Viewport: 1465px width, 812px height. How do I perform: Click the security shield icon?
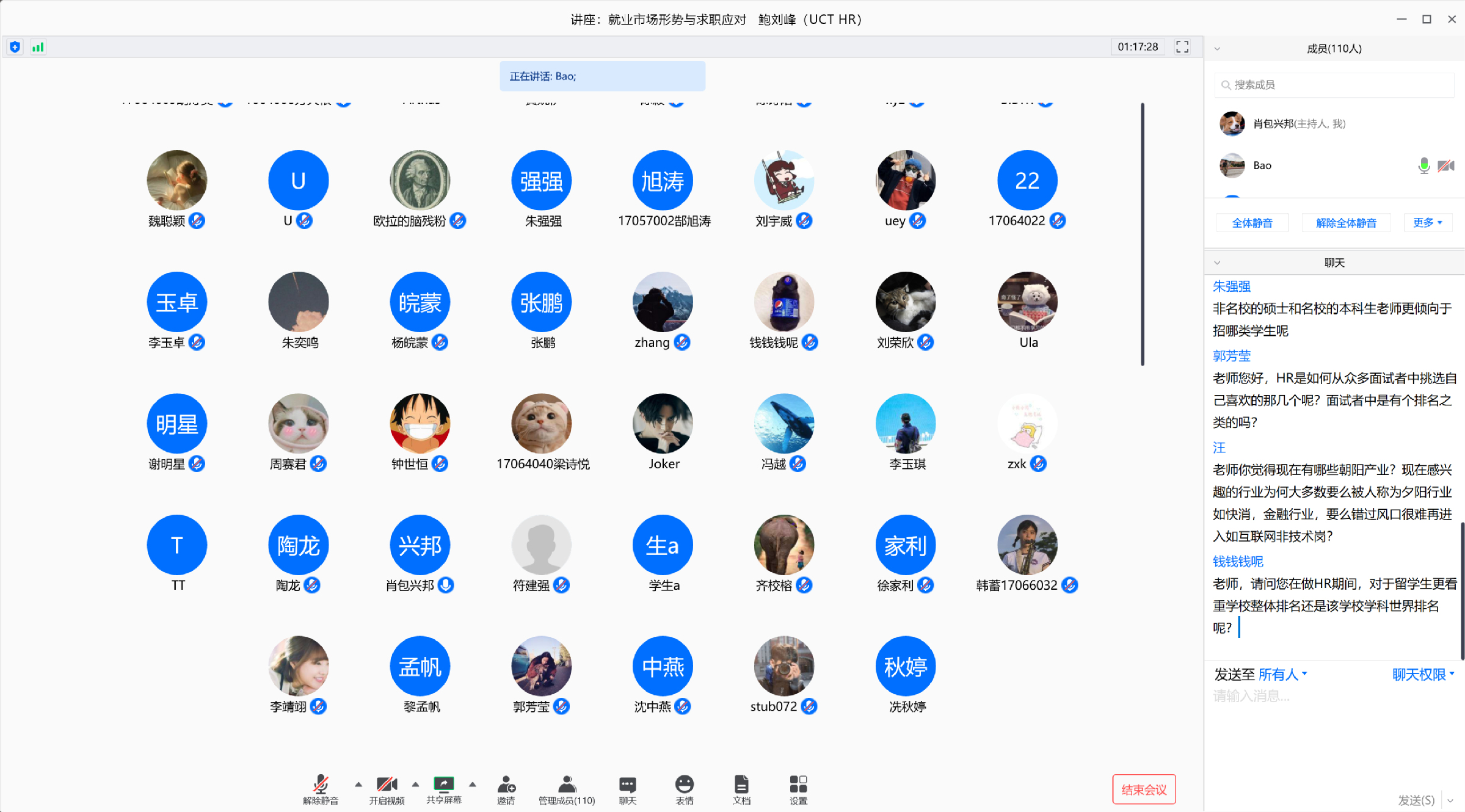pos(15,47)
